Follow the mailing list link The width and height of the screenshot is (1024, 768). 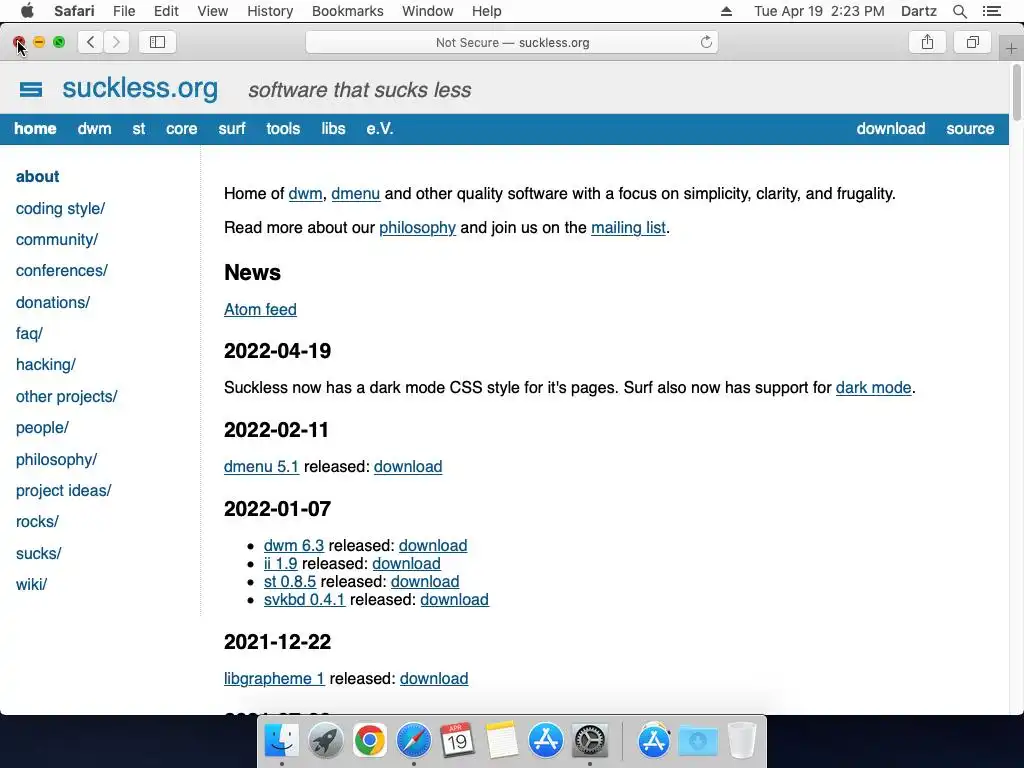[628, 228]
